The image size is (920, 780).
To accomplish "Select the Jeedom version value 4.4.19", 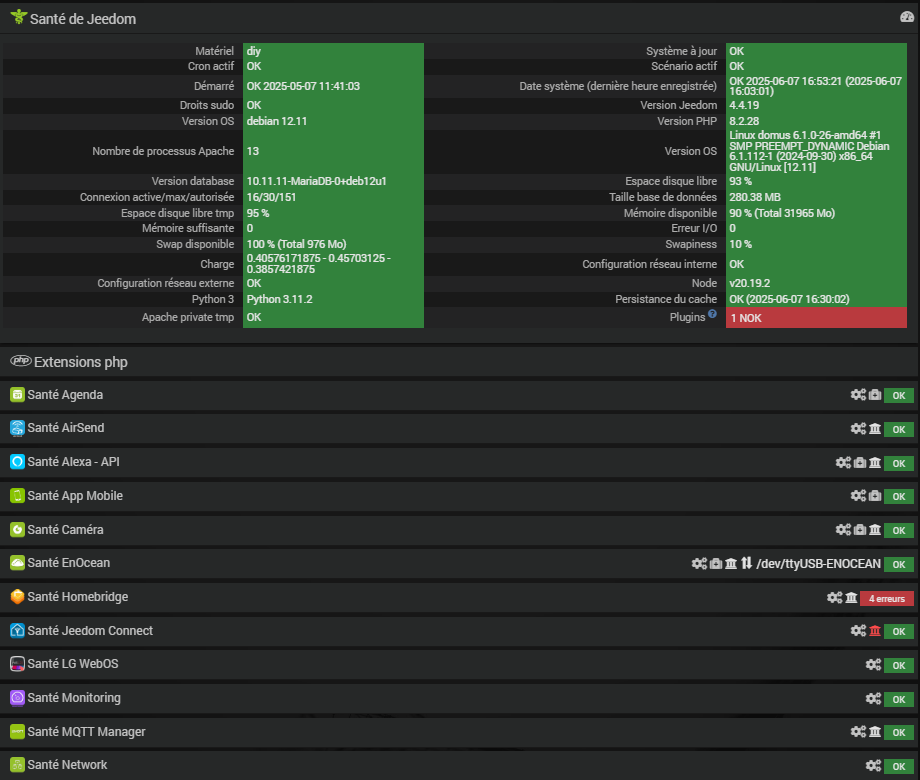I will coord(744,105).
